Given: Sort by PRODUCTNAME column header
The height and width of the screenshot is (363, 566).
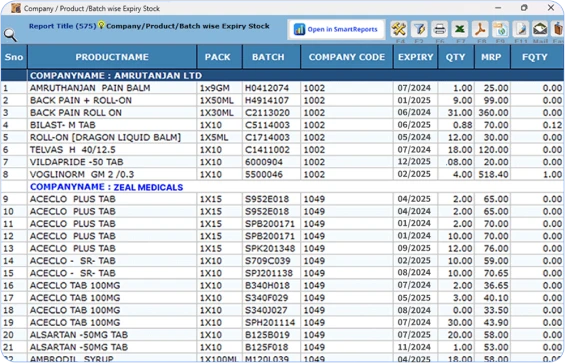Looking at the screenshot, I should (x=112, y=57).
